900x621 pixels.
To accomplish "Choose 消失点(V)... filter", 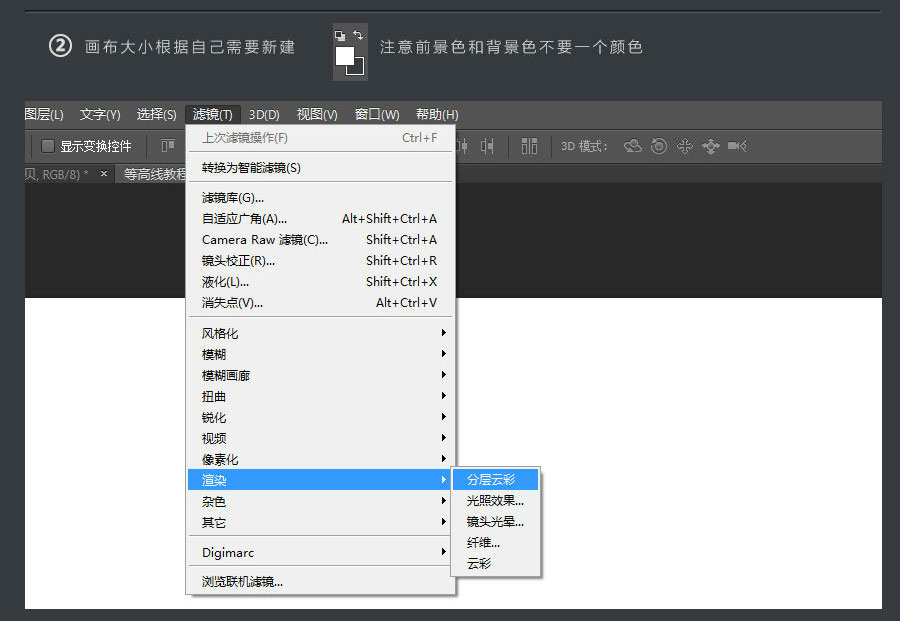I will coord(320,302).
